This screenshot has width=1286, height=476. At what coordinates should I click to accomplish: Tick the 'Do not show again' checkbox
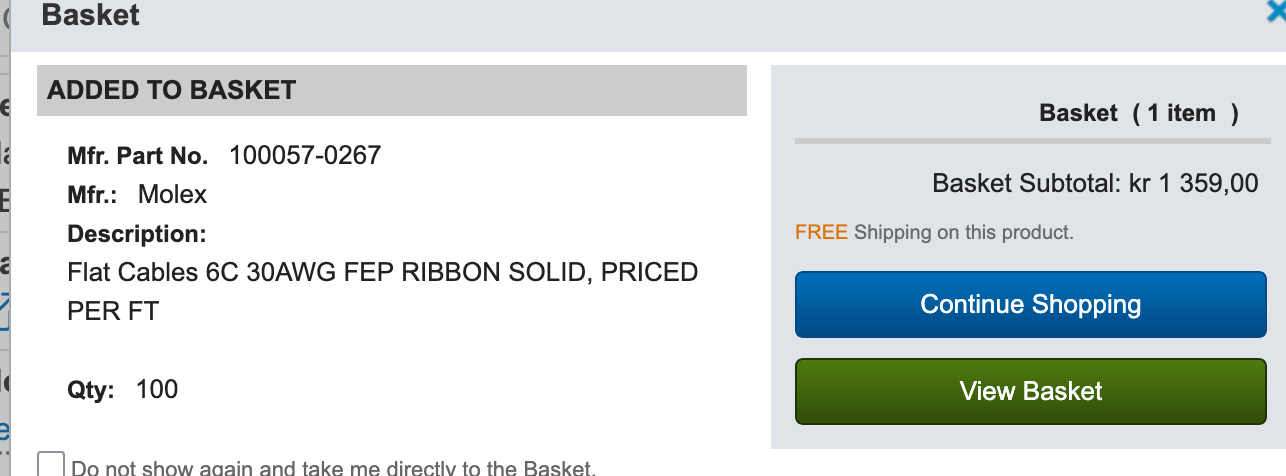pos(51,465)
